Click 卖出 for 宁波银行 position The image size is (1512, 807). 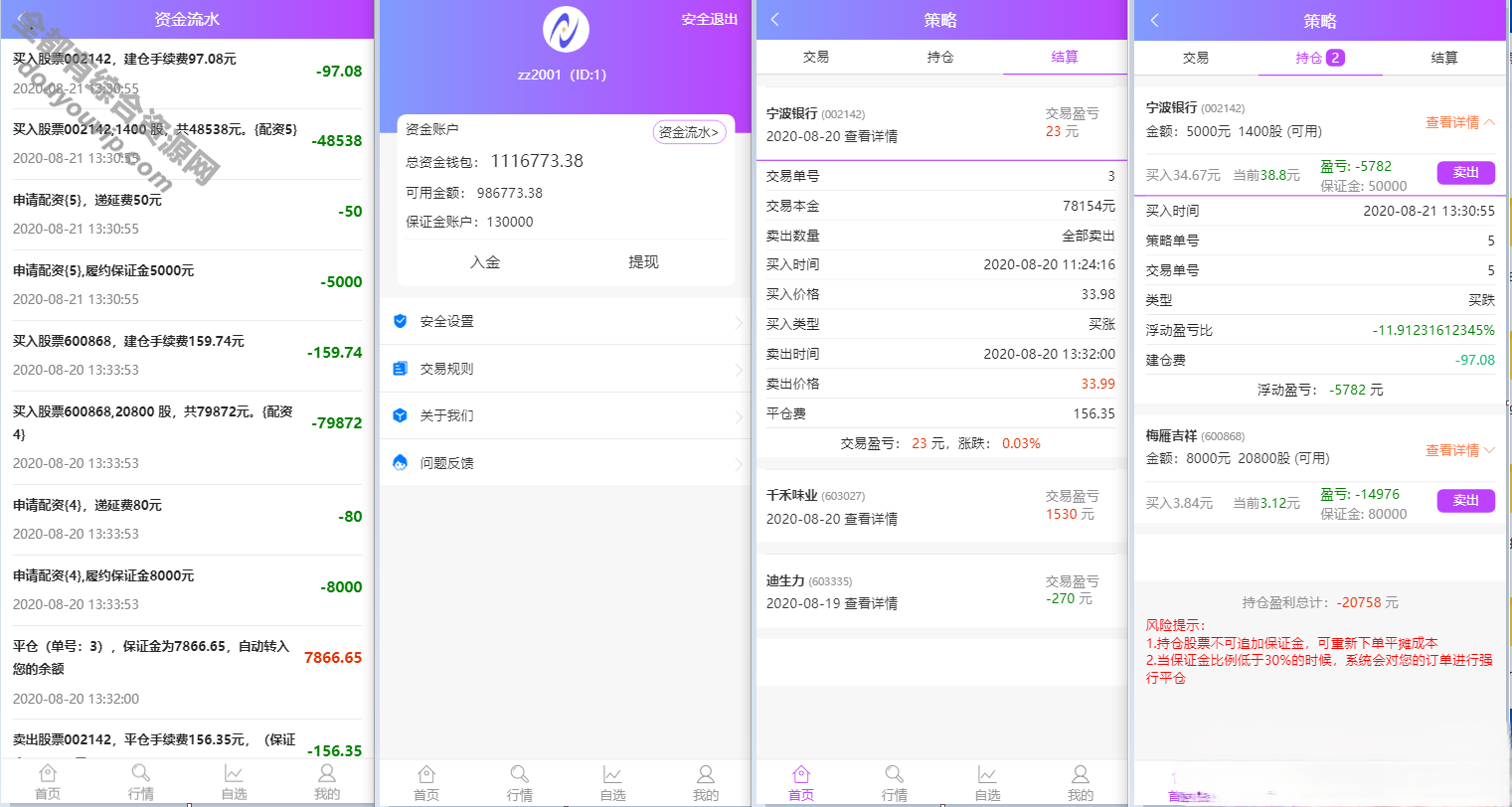point(1466,173)
